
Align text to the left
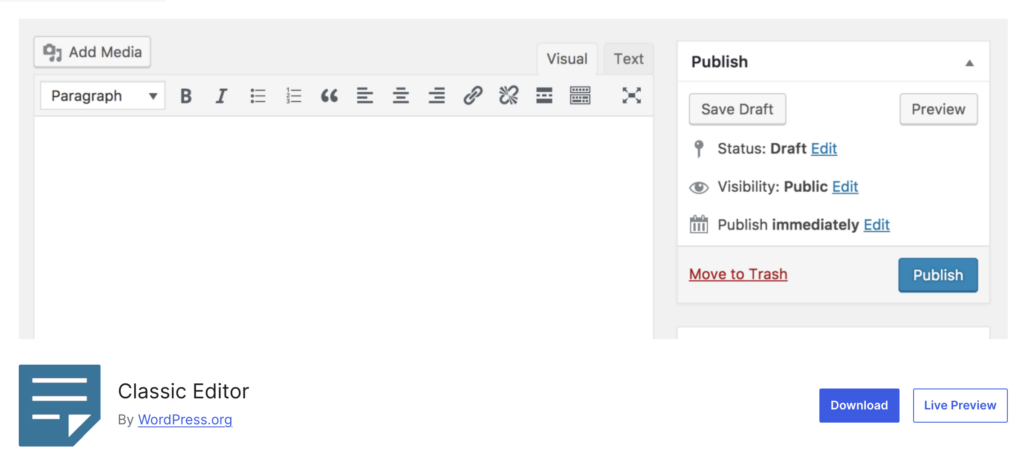pos(365,96)
